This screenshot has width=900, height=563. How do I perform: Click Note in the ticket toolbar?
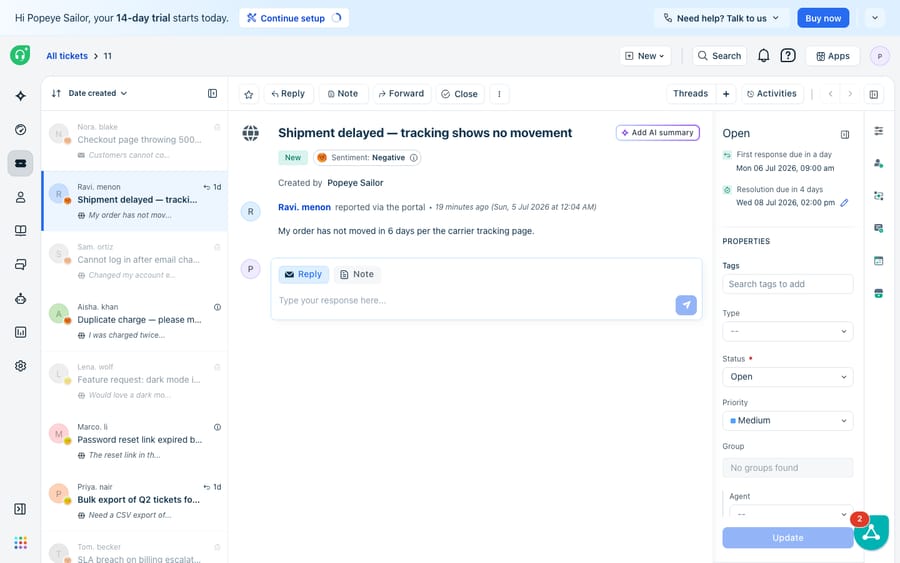pyautogui.click(x=343, y=94)
